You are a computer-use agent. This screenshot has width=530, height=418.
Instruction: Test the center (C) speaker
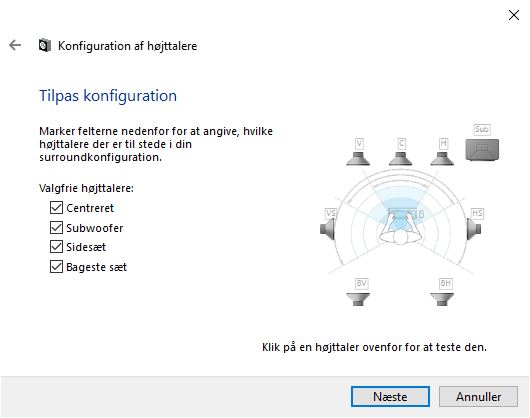pos(401,158)
